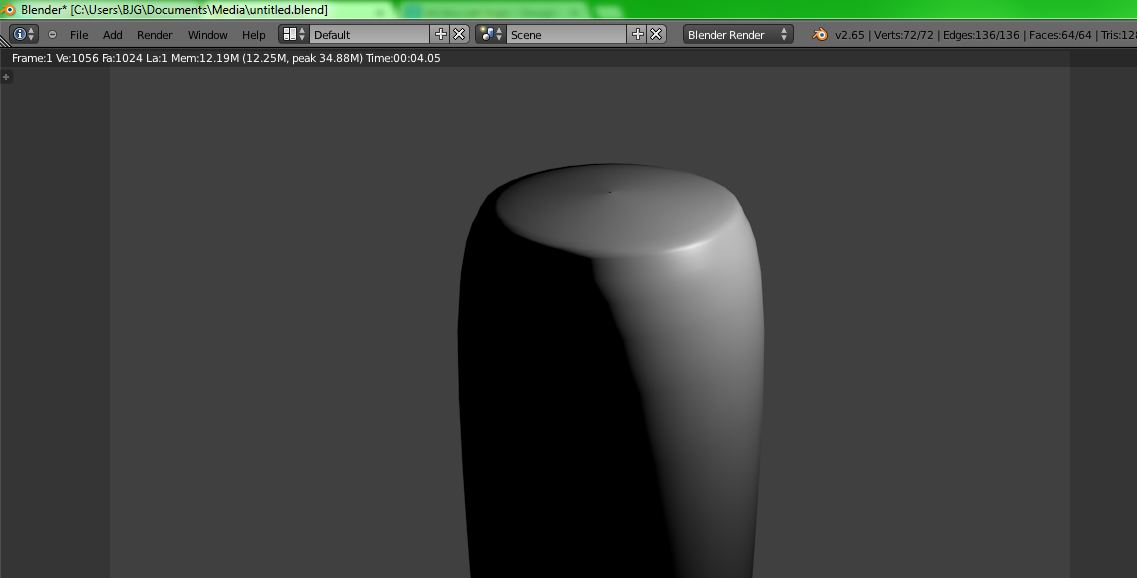Open the Render menu
The image size is (1137, 578).
click(x=154, y=35)
